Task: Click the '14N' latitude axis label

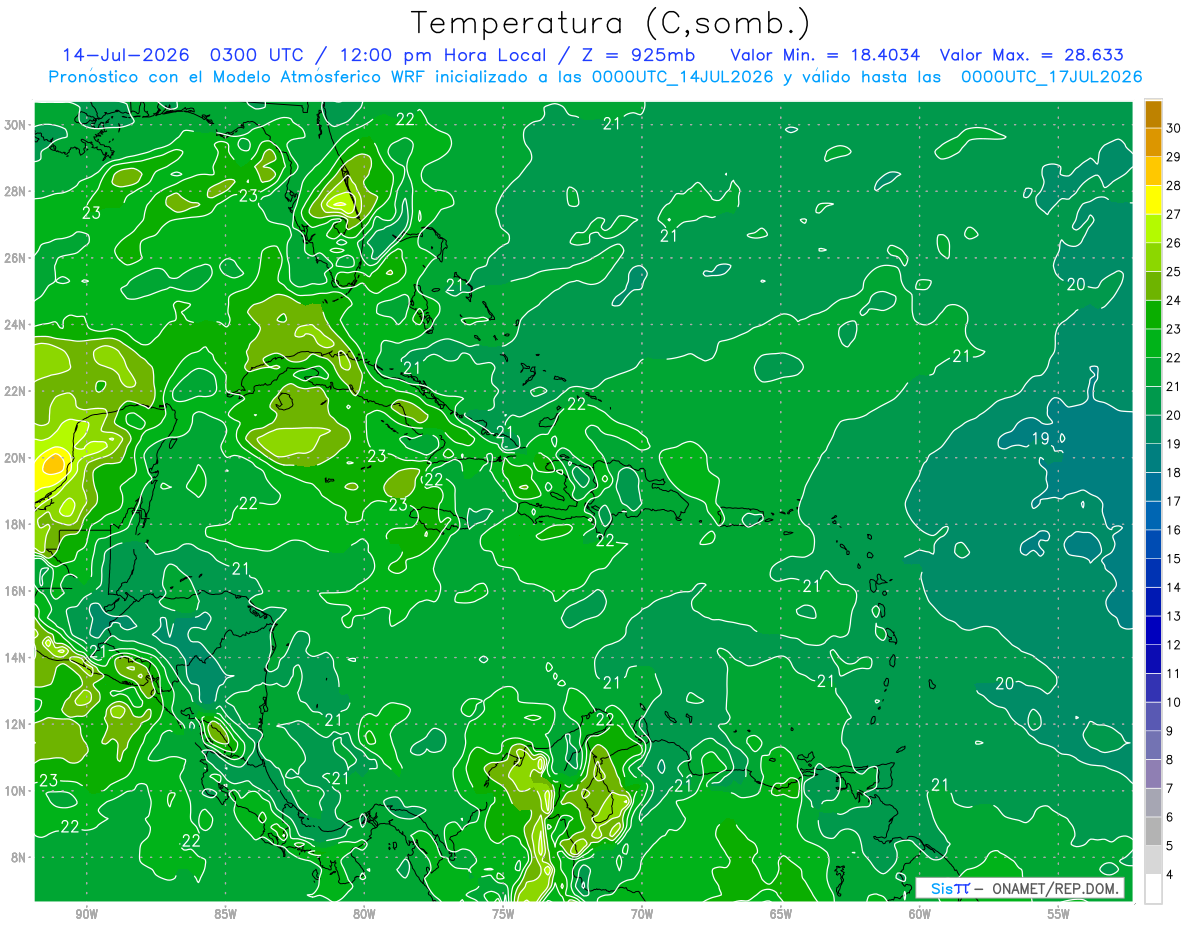Action: 15,657
